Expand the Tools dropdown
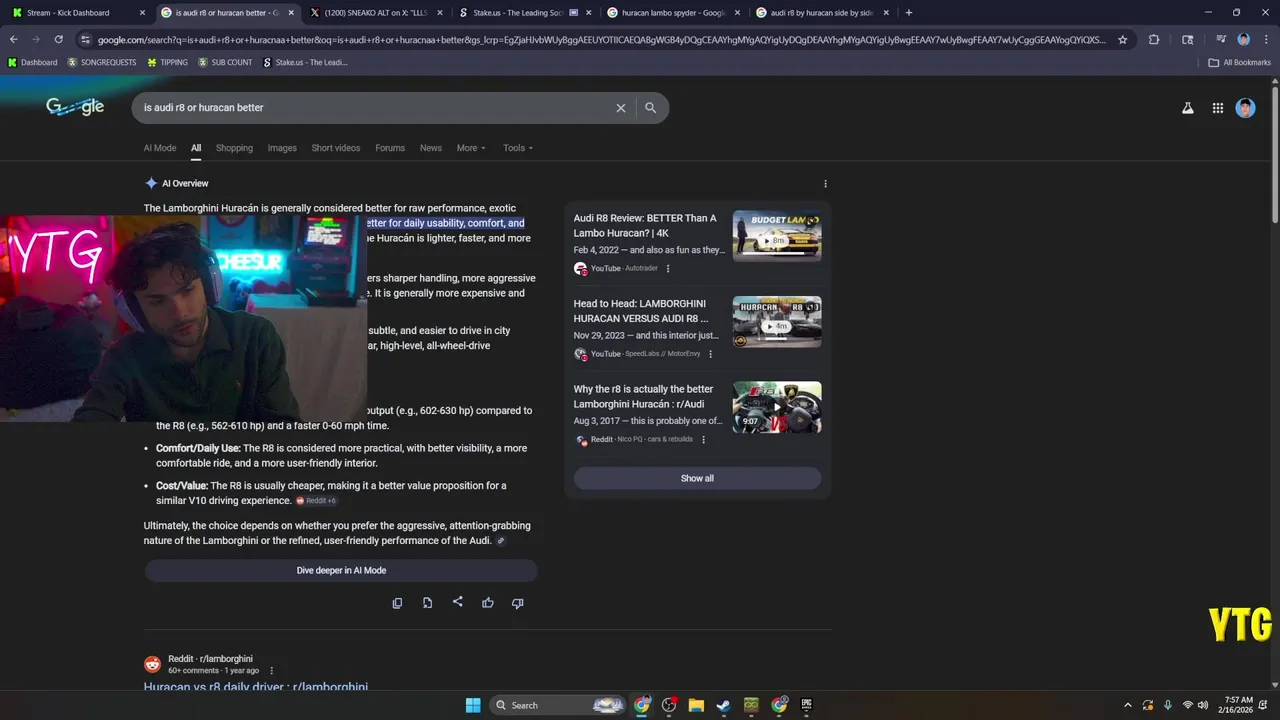This screenshot has height=720, width=1280. [518, 148]
